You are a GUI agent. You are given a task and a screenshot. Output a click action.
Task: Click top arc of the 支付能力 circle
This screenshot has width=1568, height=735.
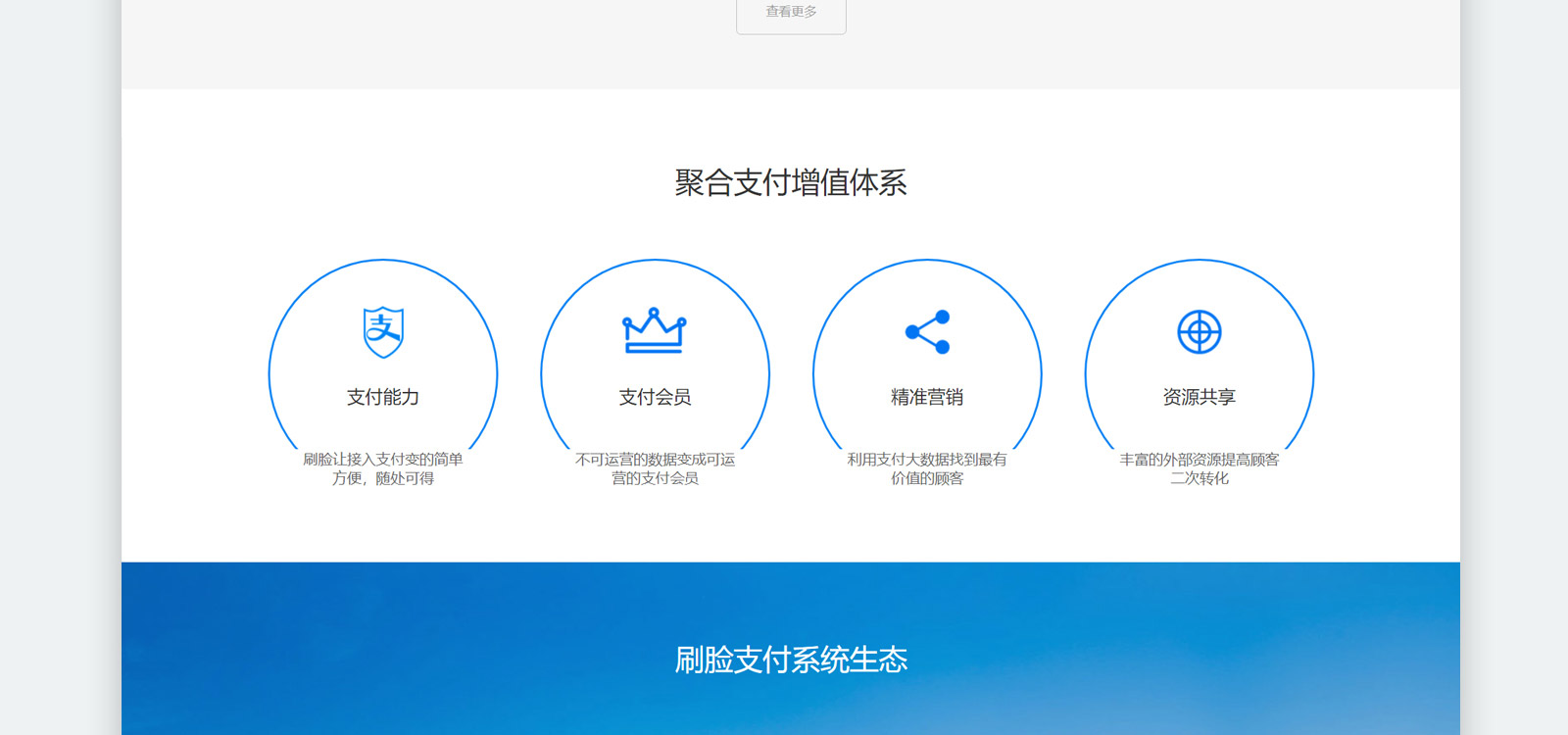point(383,260)
